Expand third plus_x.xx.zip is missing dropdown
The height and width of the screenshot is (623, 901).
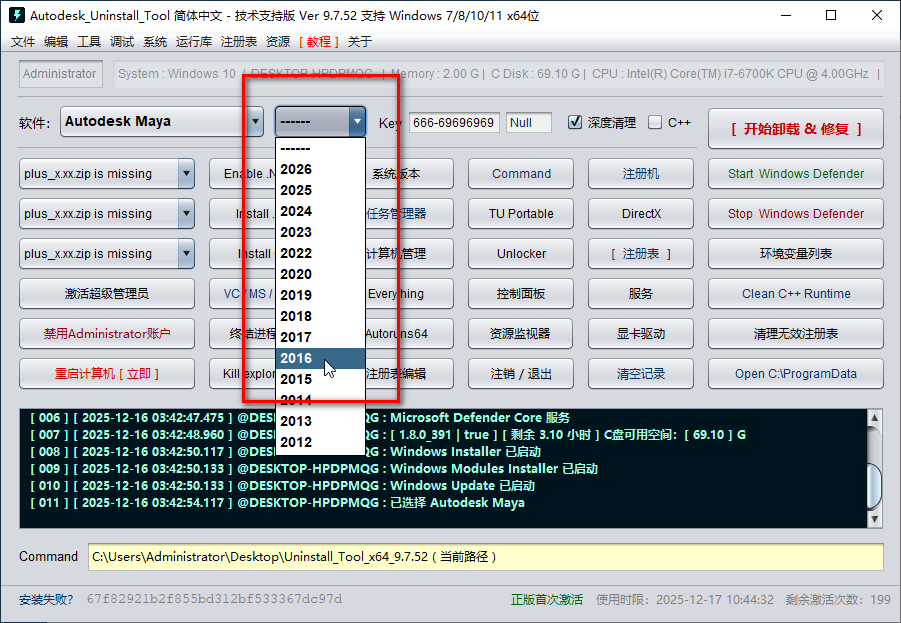coord(186,253)
